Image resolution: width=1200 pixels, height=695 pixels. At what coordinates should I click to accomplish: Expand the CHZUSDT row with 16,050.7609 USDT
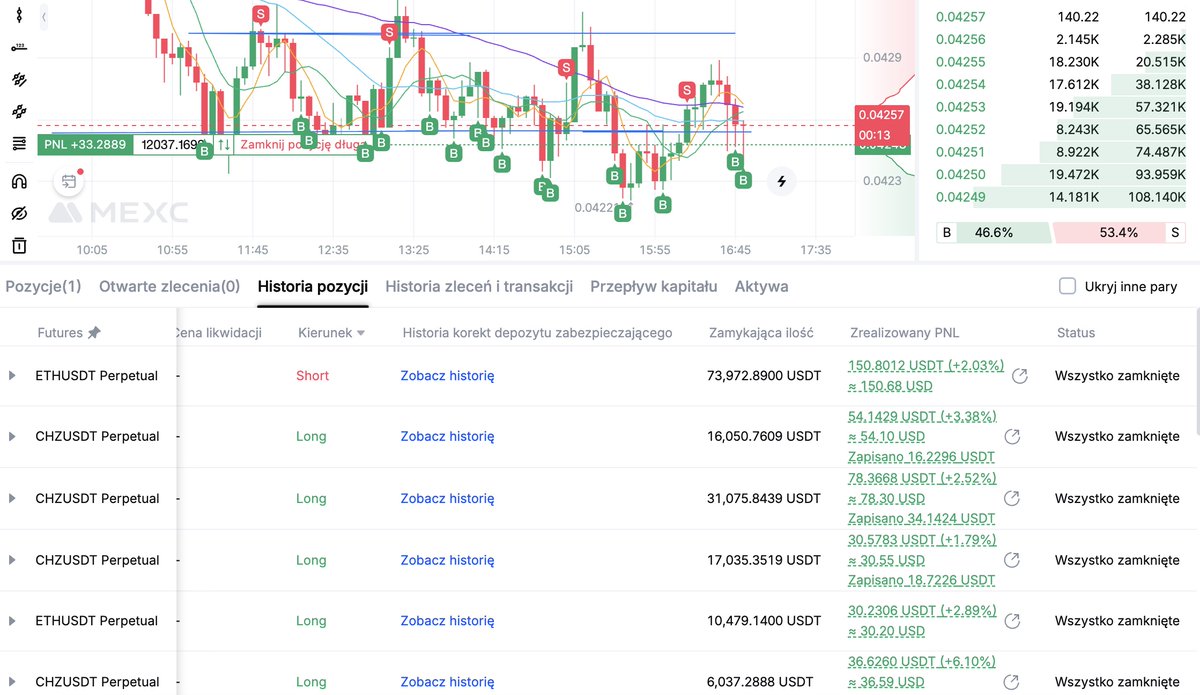coord(12,437)
